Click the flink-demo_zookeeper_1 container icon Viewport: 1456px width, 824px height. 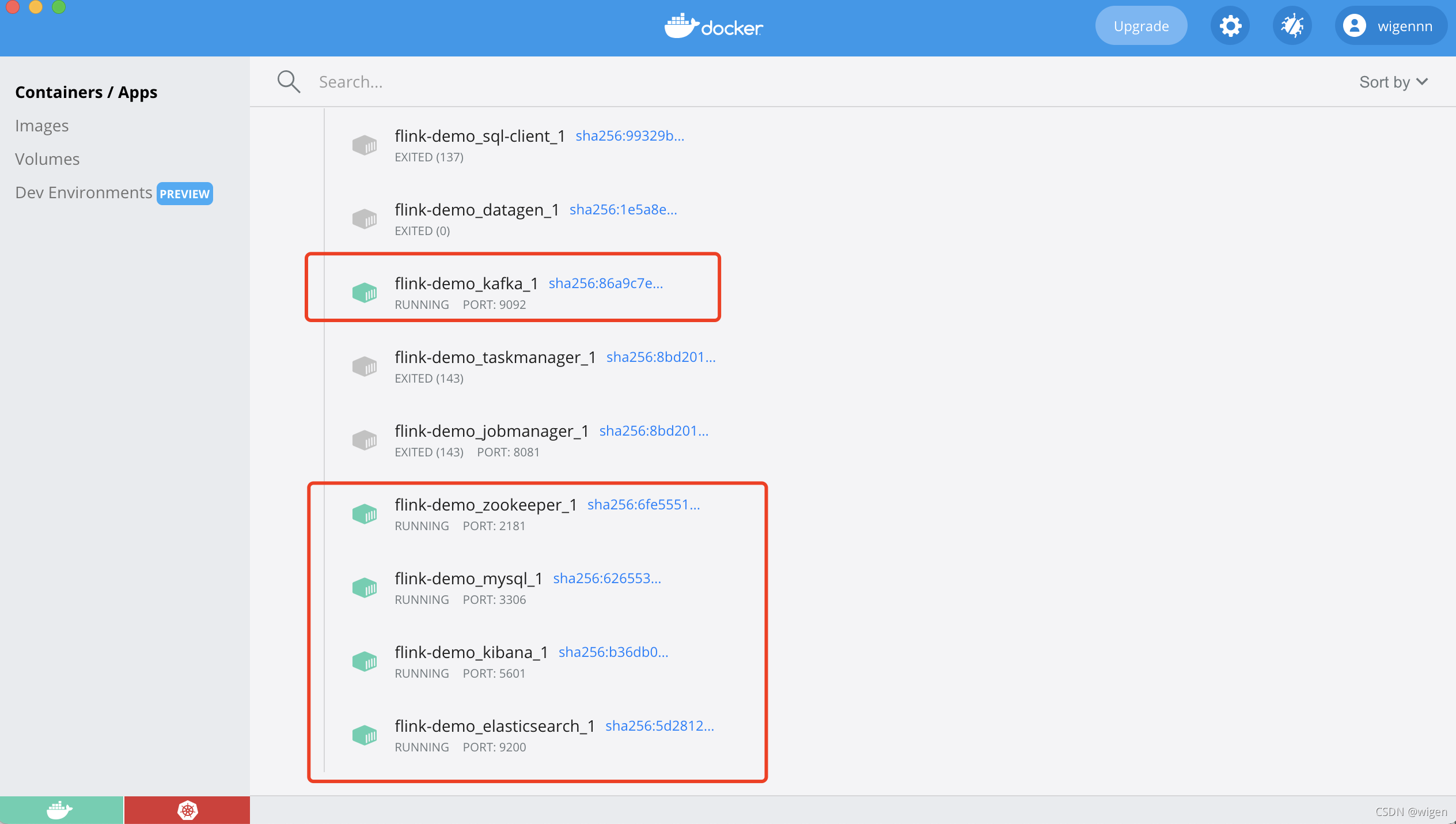(365, 514)
